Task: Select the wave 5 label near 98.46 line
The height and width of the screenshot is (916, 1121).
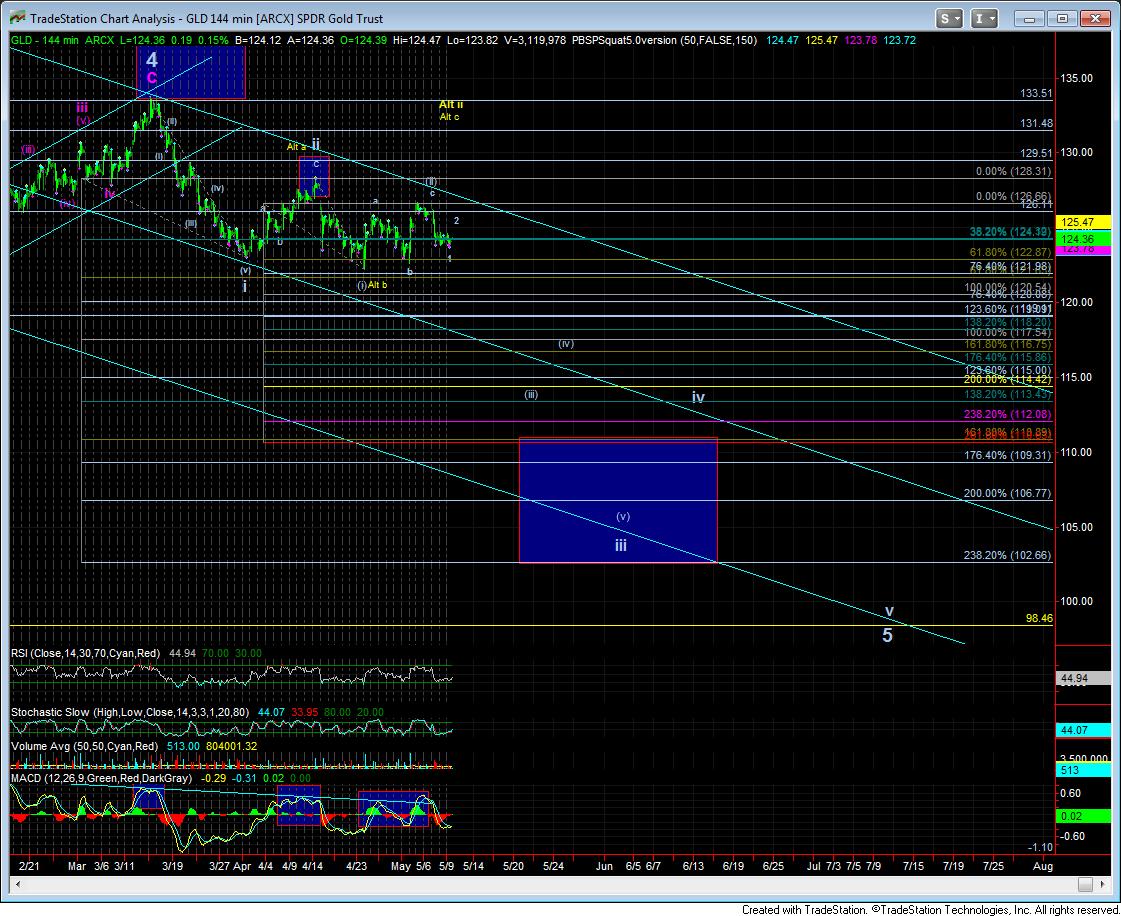Action: click(887, 635)
